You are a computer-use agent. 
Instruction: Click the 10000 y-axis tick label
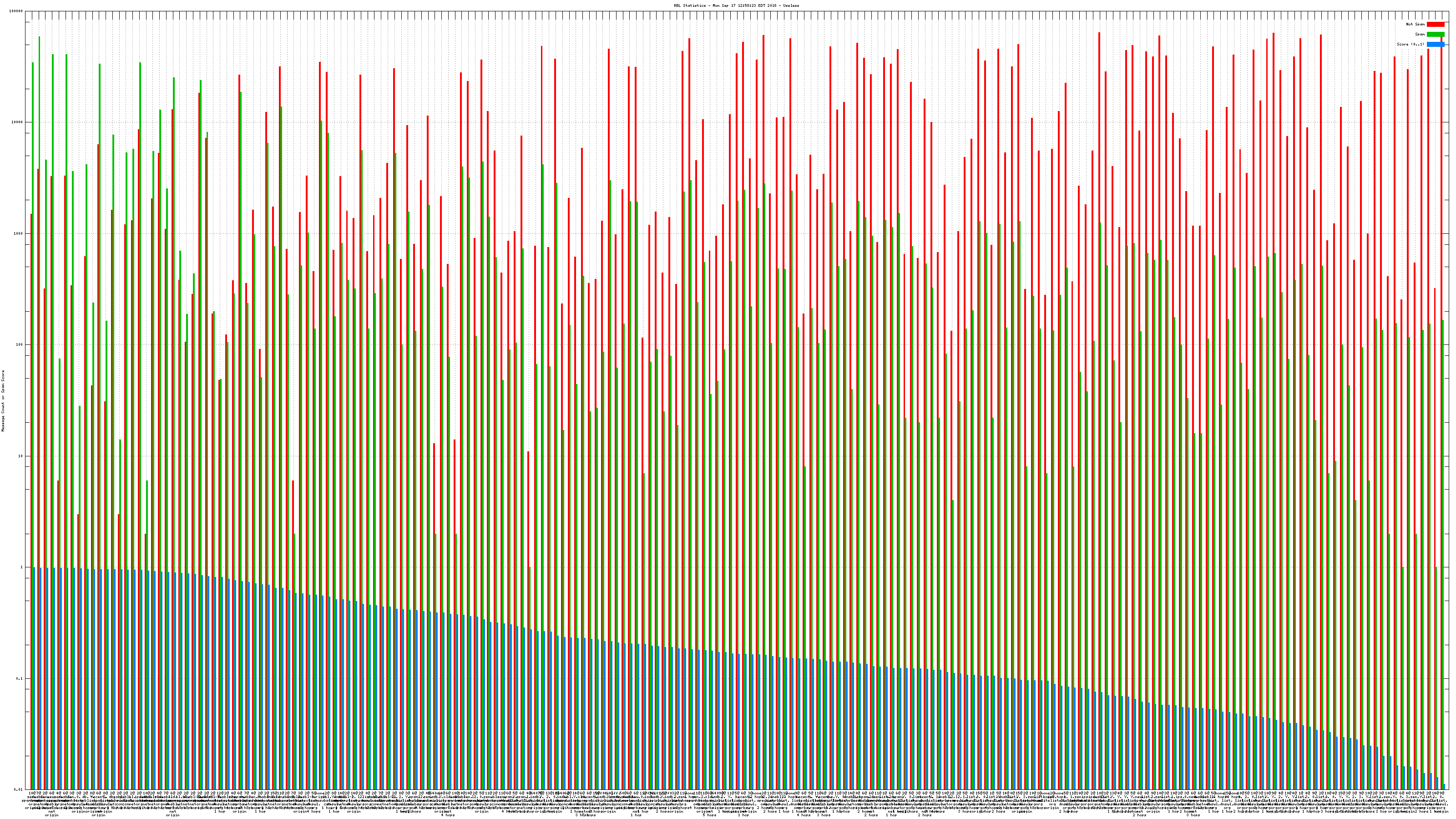pyautogui.click(x=18, y=122)
